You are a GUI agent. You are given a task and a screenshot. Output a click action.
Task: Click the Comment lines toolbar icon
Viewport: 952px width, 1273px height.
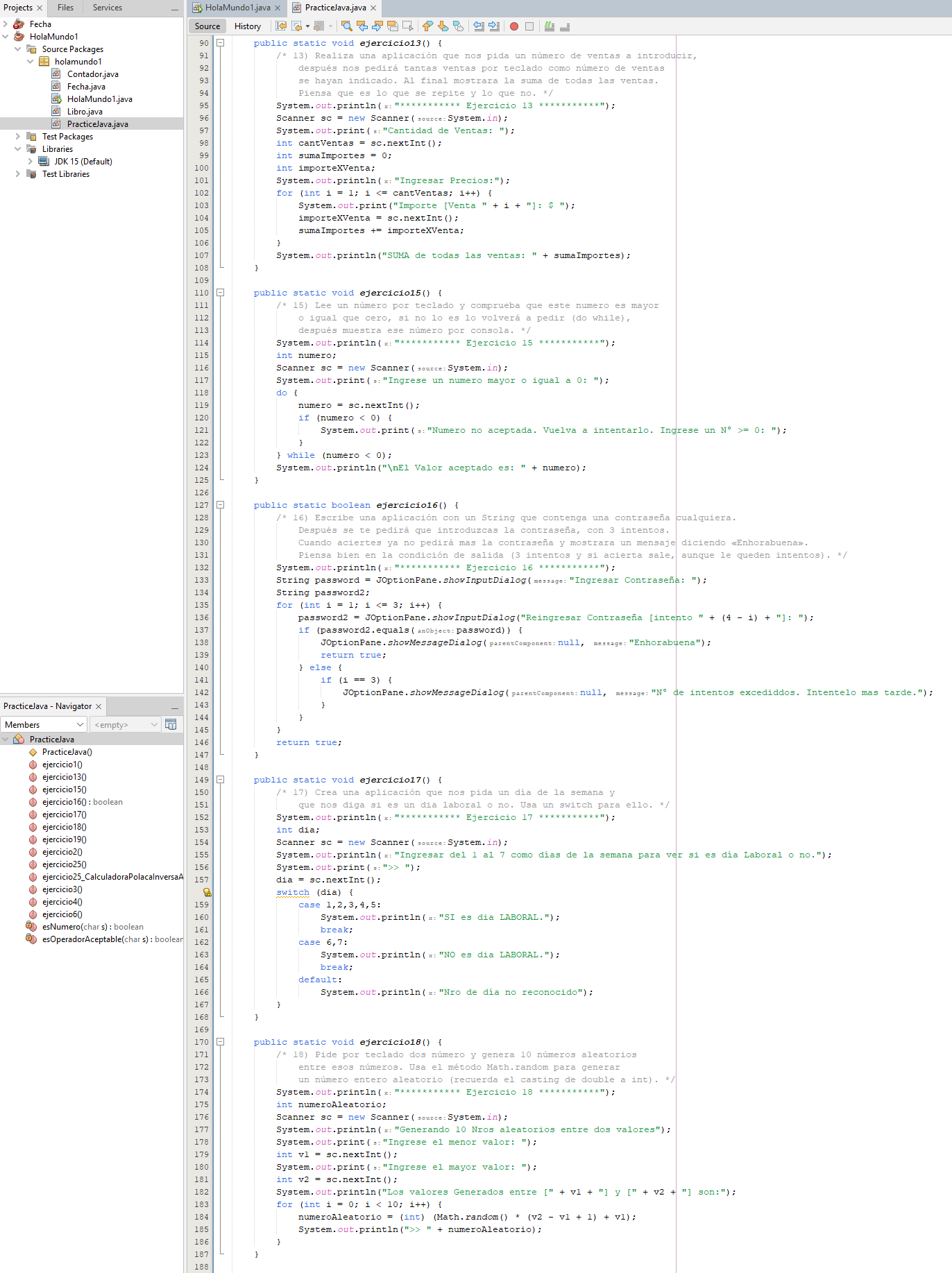click(550, 26)
